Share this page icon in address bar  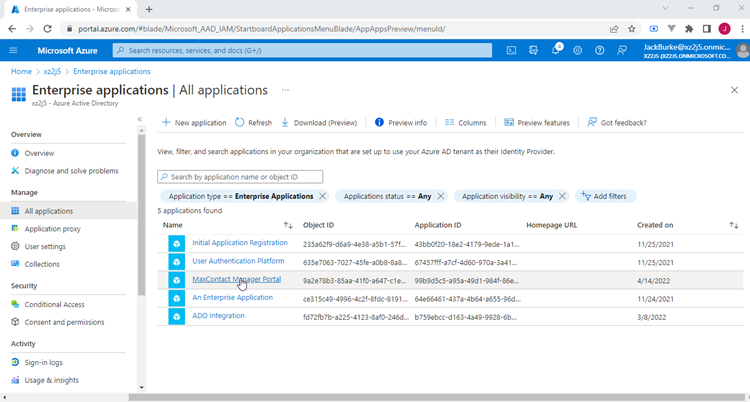pyautogui.click(x=614, y=29)
